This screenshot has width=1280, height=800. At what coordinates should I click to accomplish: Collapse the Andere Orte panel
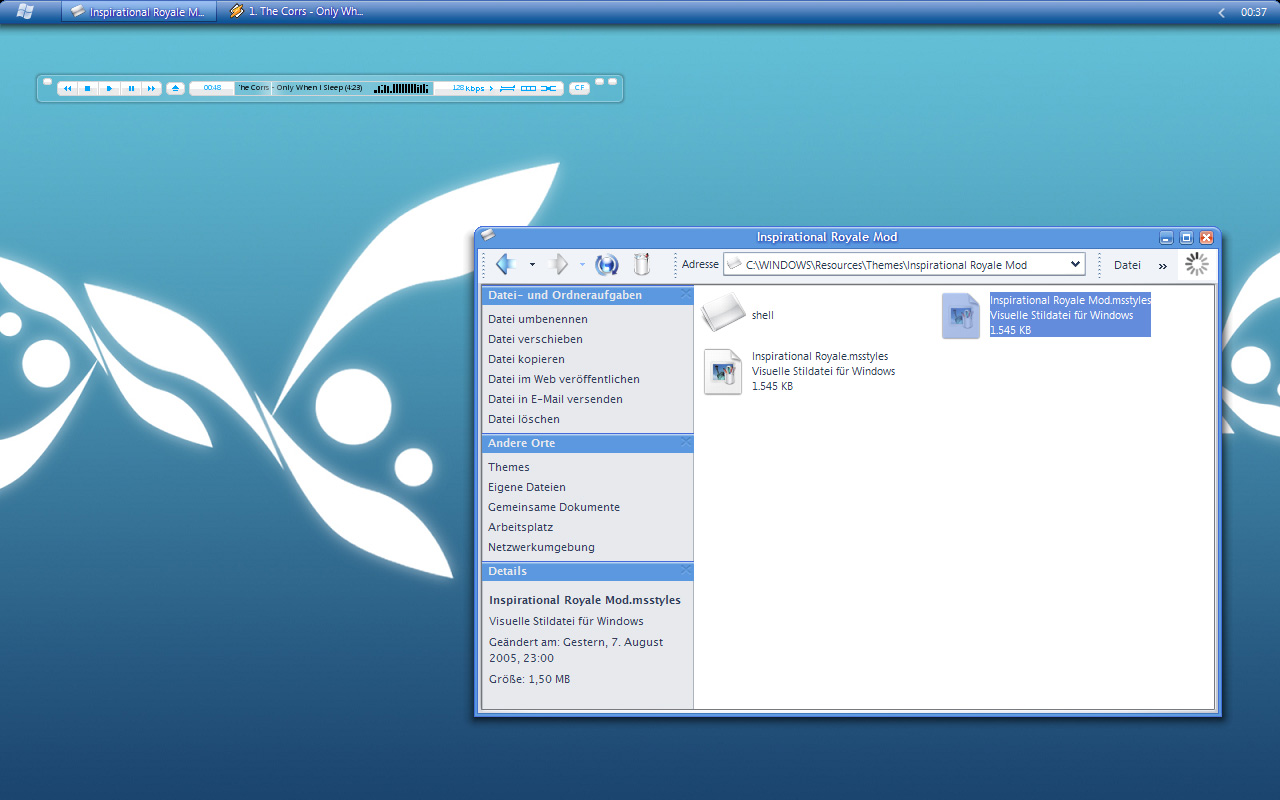tap(686, 442)
